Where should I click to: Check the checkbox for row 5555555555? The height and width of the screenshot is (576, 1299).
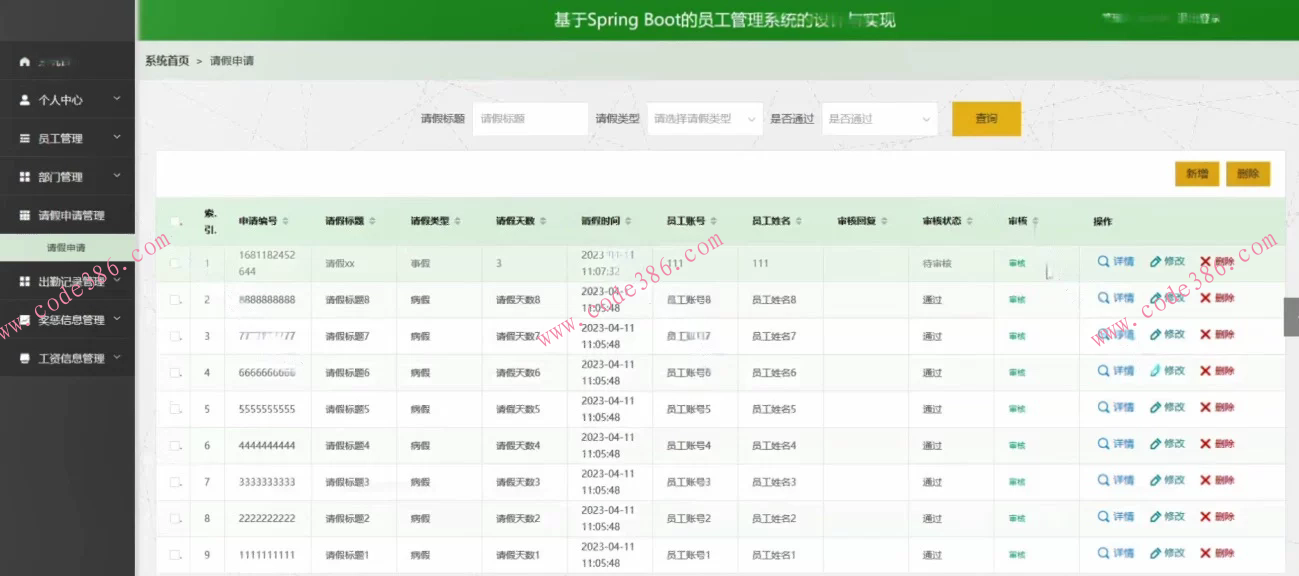point(173,408)
